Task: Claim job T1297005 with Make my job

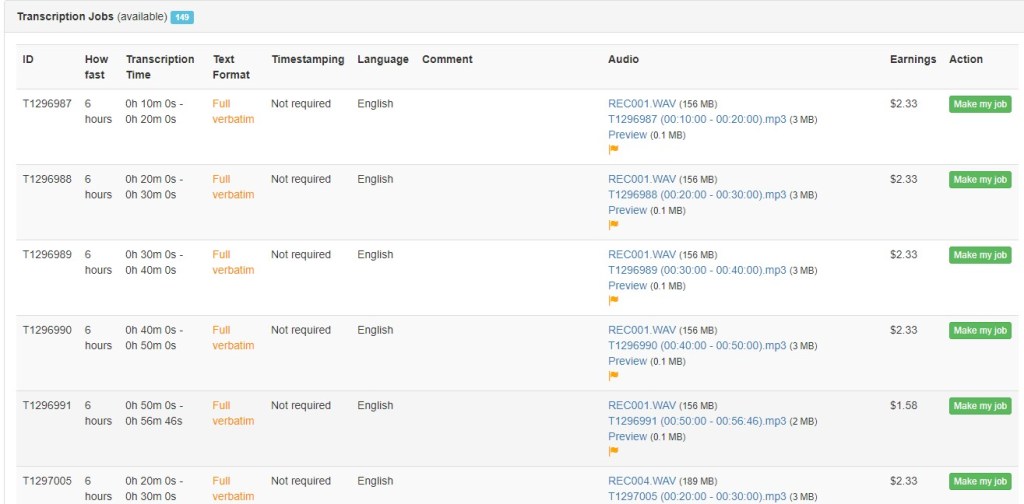Action: pos(980,481)
